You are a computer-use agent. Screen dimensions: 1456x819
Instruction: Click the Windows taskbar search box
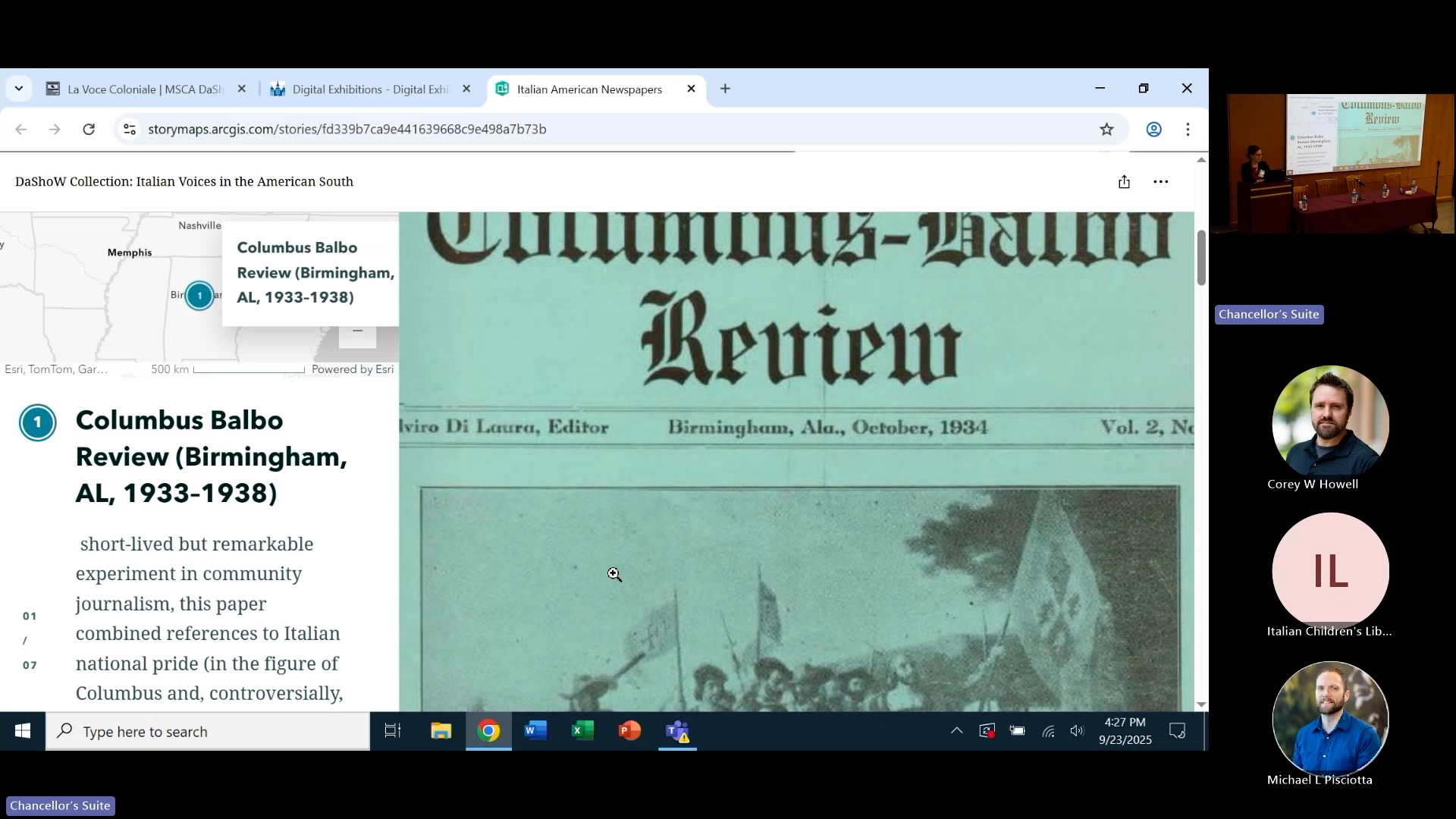pyautogui.click(x=208, y=732)
